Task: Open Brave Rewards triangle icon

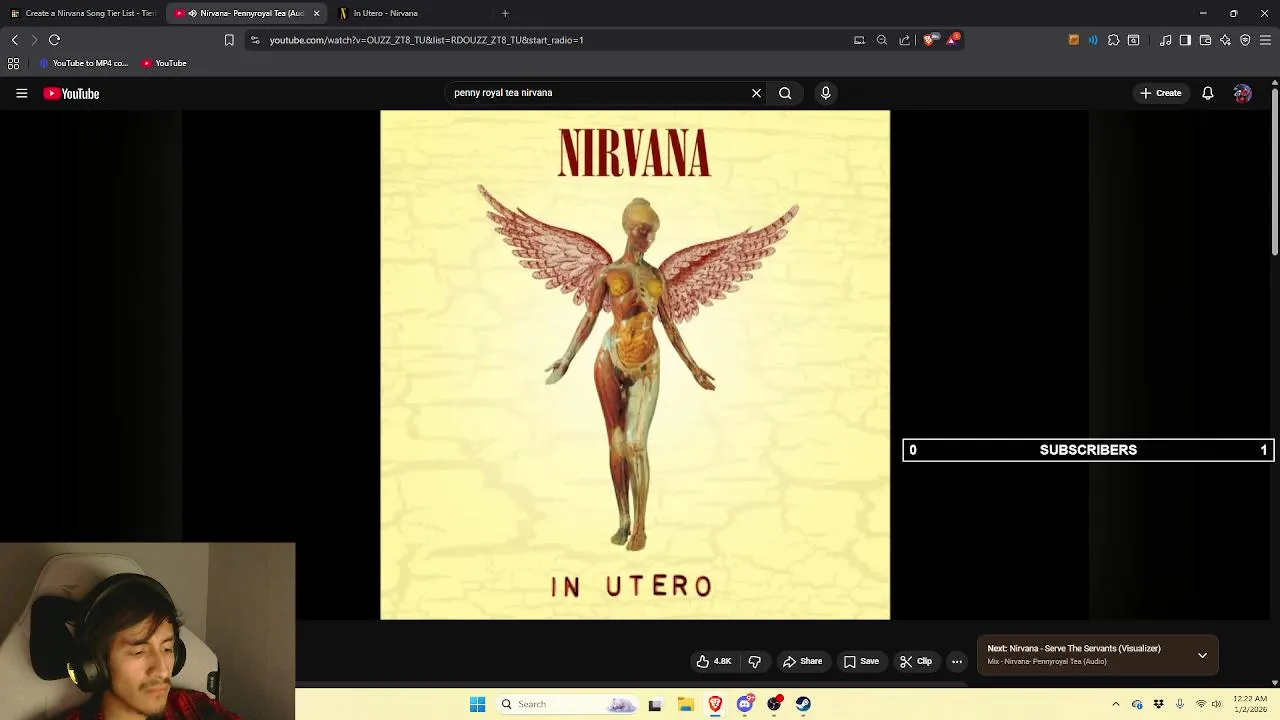Action: click(953, 40)
